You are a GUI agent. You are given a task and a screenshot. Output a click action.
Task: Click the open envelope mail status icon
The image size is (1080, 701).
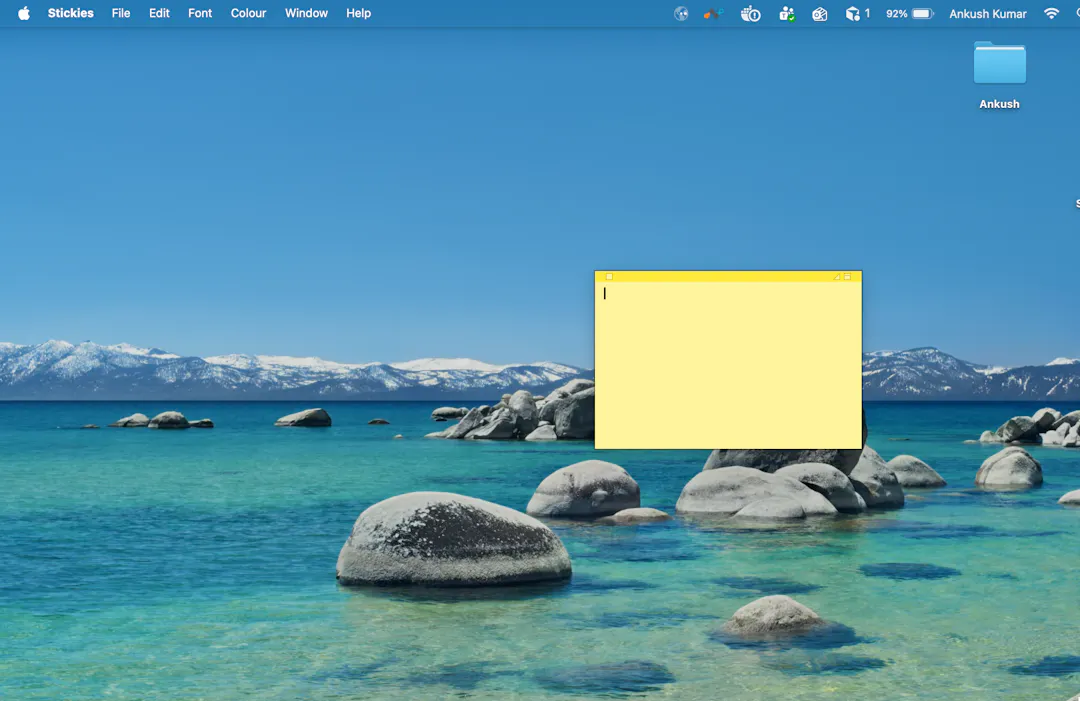(x=820, y=13)
